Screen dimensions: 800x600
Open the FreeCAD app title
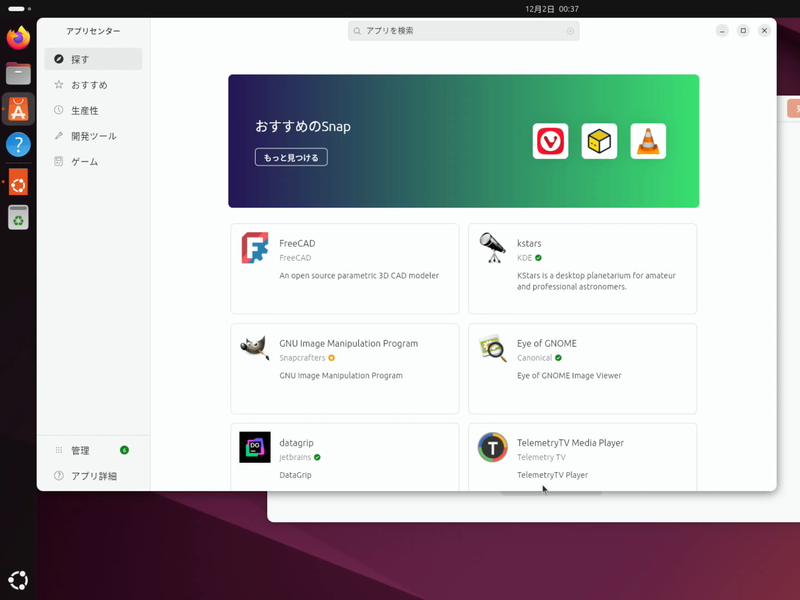(x=297, y=243)
